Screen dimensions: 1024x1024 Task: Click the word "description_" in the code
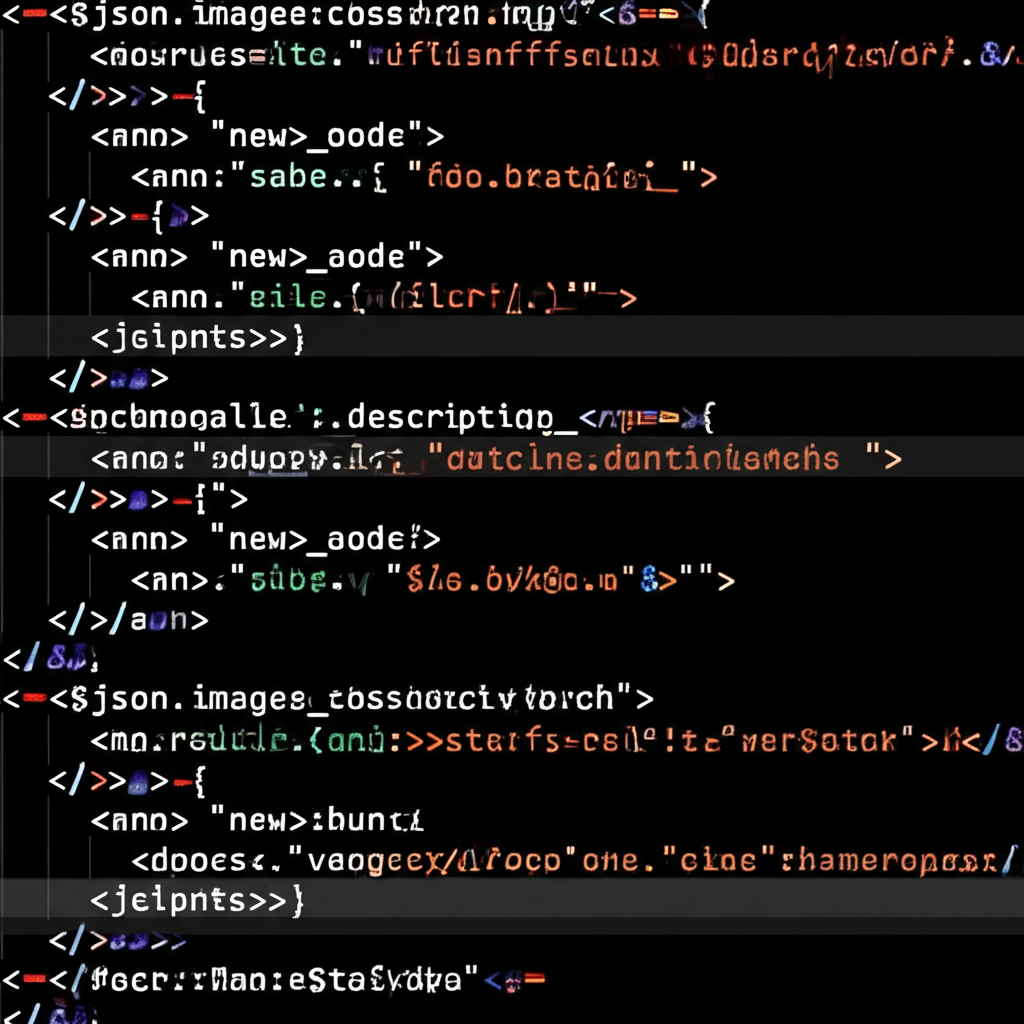[454, 419]
